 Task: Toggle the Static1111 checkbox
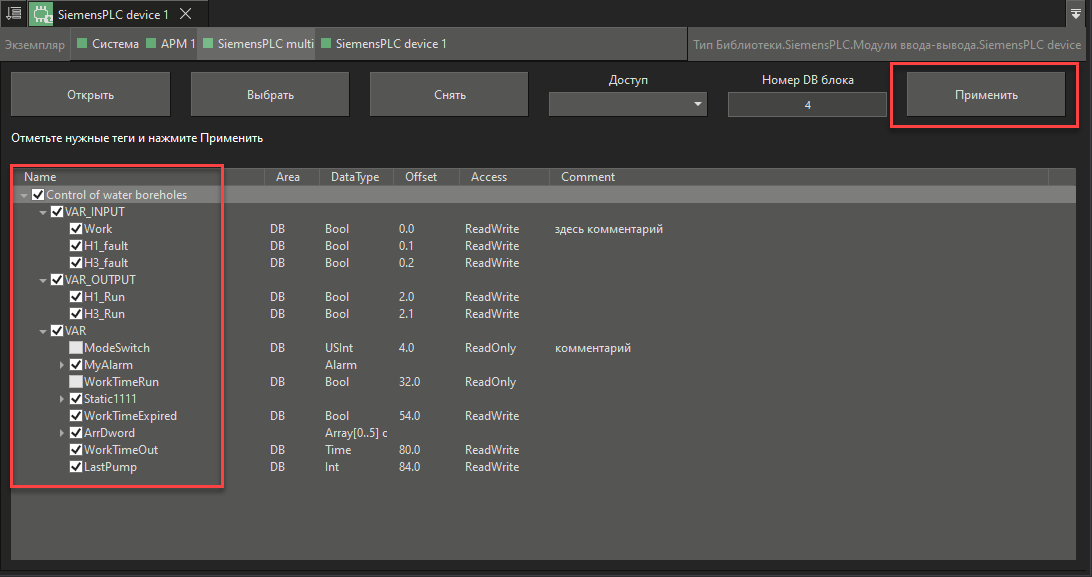tap(76, 399)
